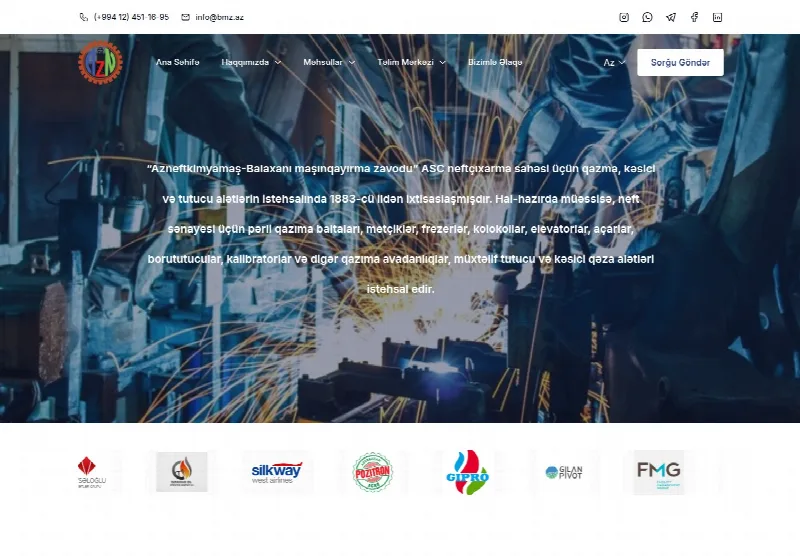The image size is (800, 556).
Task: Open the Haqqımızda menu
Action: [245, 62]
